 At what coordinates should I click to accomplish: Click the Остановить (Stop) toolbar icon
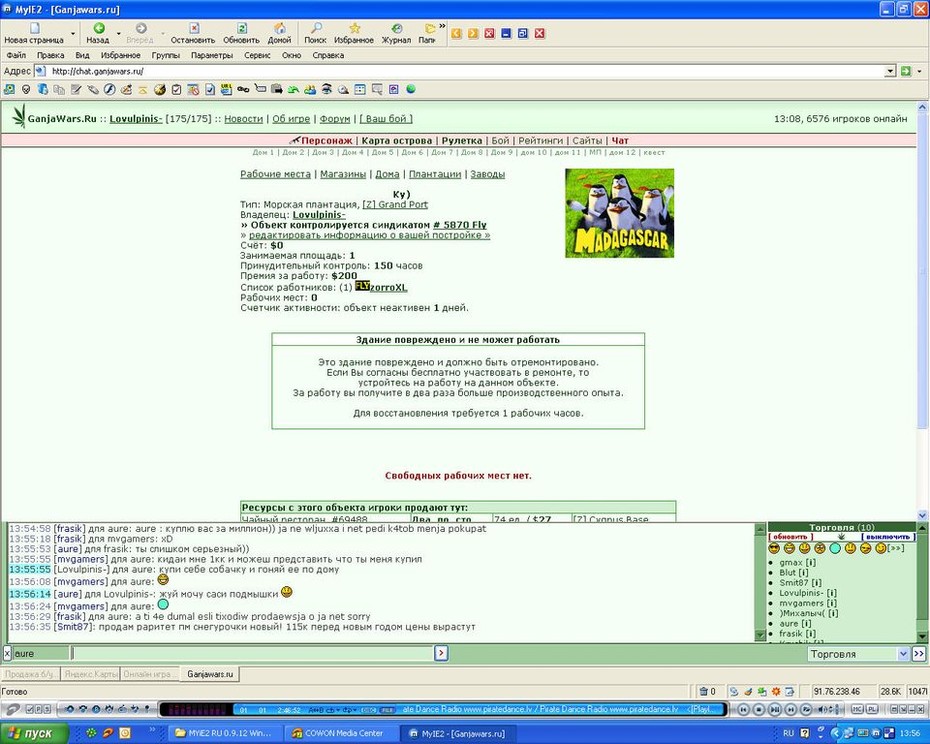[193, 33]
